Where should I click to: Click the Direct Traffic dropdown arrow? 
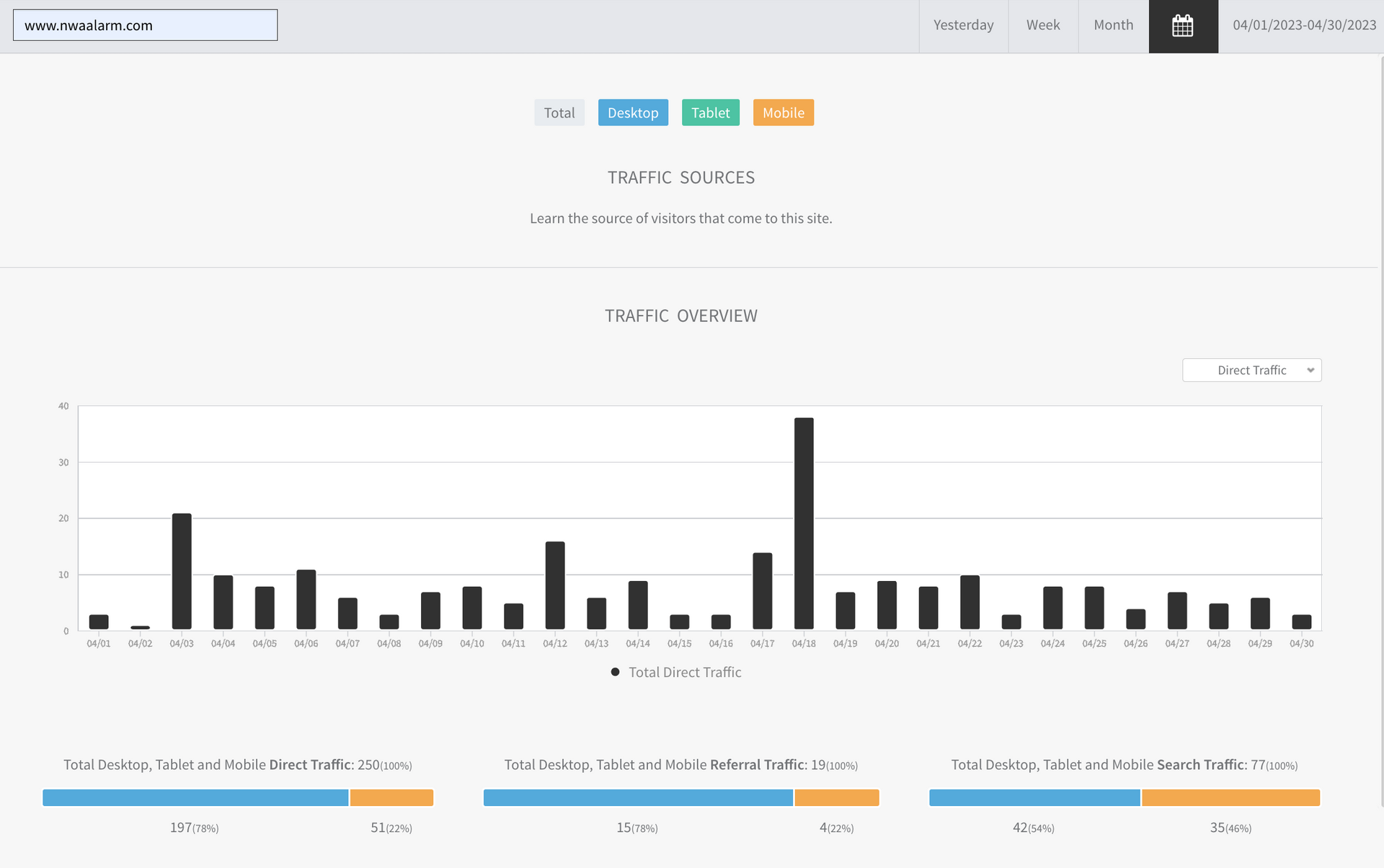coord(1310,370)
